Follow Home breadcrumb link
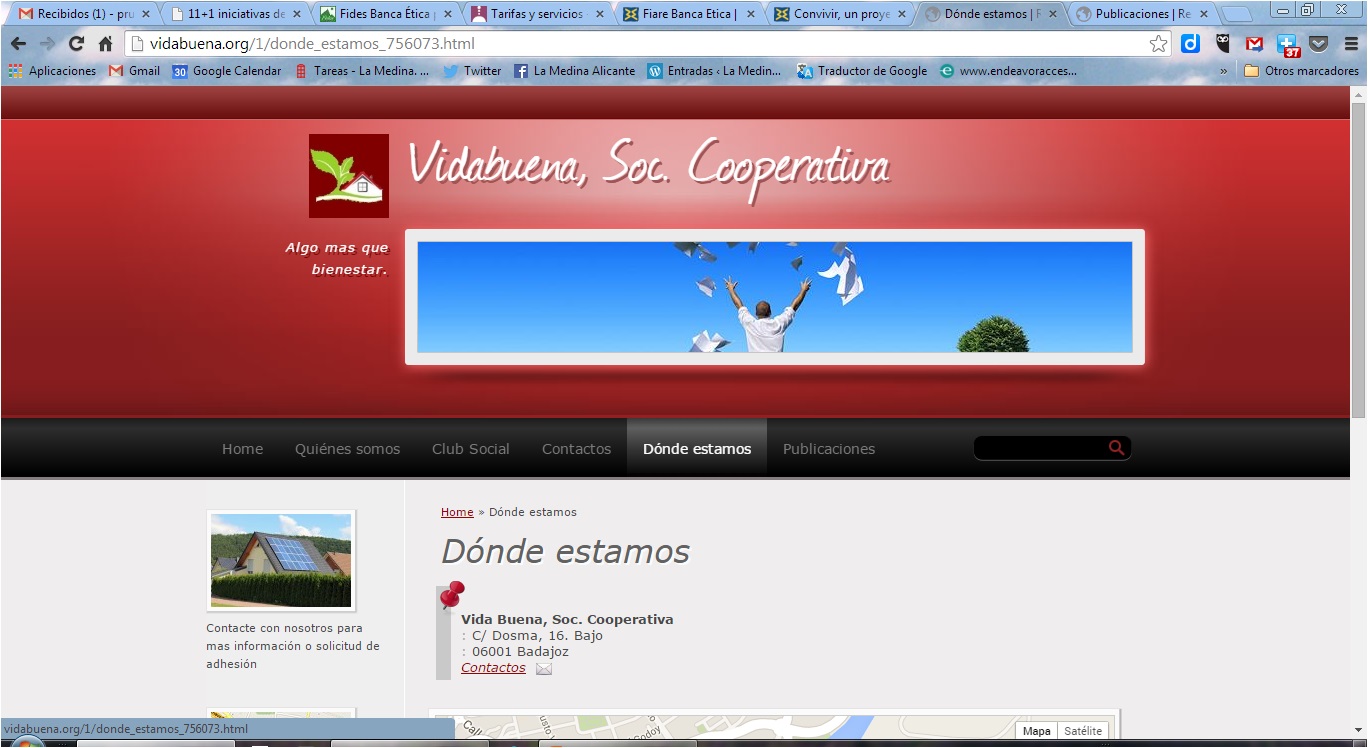 pos(457,512)
